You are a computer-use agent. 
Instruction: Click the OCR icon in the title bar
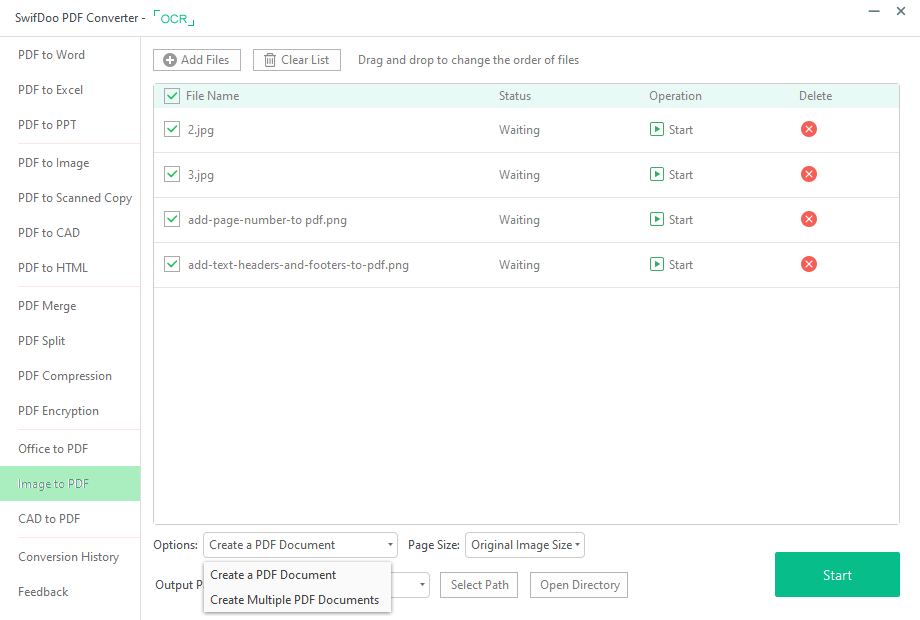tap(174, 18)
